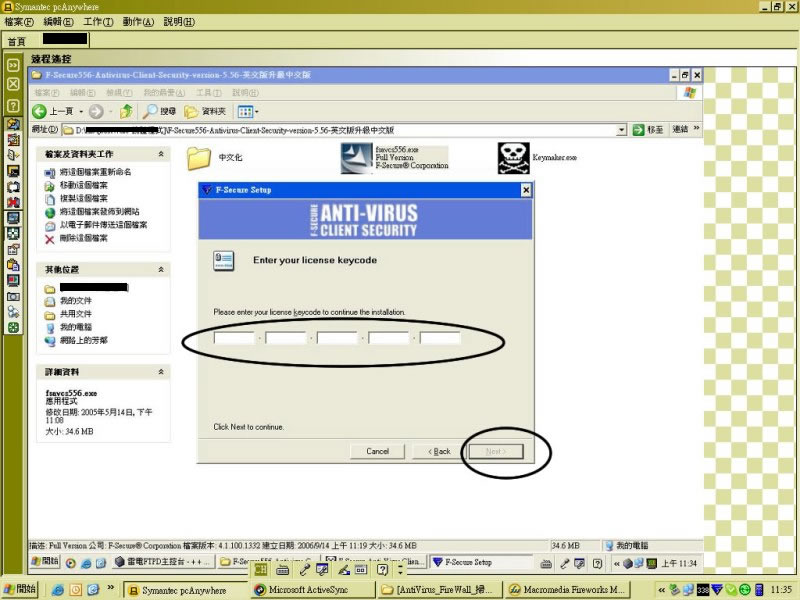Open pcAnywhere 檔案(F) menu

pos(19,22)
